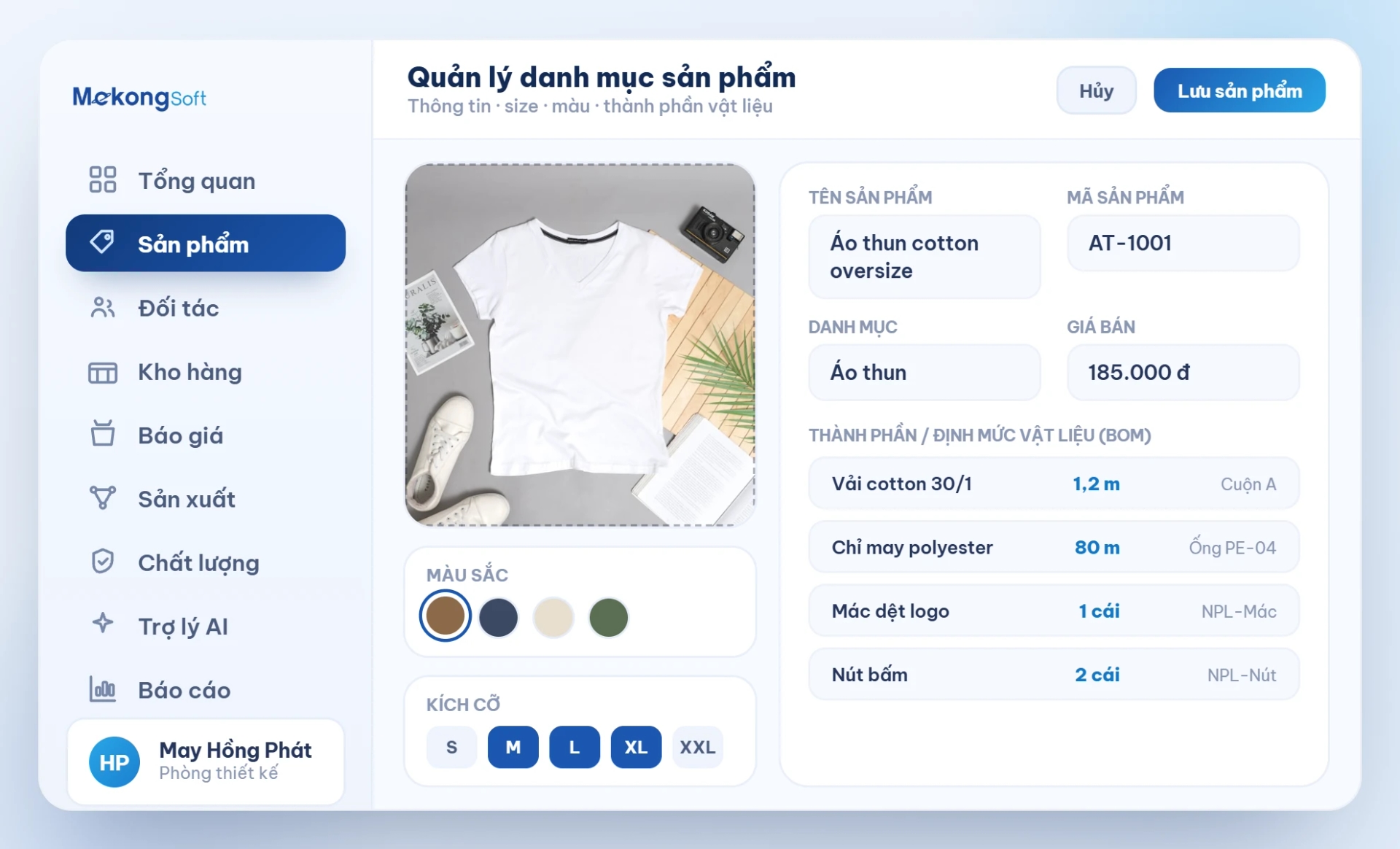Click the HP avatar circle
This screenshot has width=1400, height=849.
[x=114, y=762]
